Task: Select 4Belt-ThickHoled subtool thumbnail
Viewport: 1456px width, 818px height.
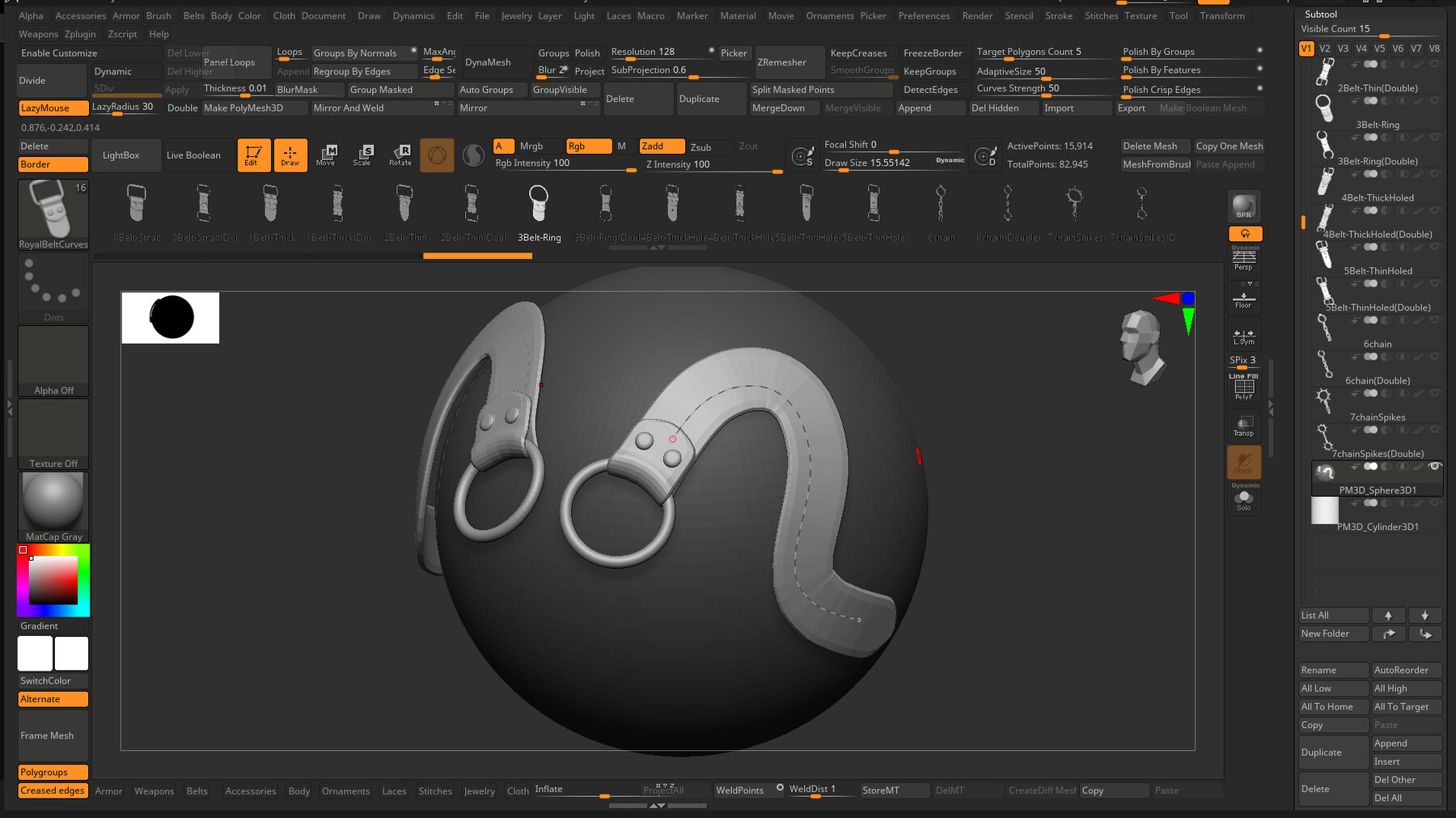Action: pos(1324,183)
